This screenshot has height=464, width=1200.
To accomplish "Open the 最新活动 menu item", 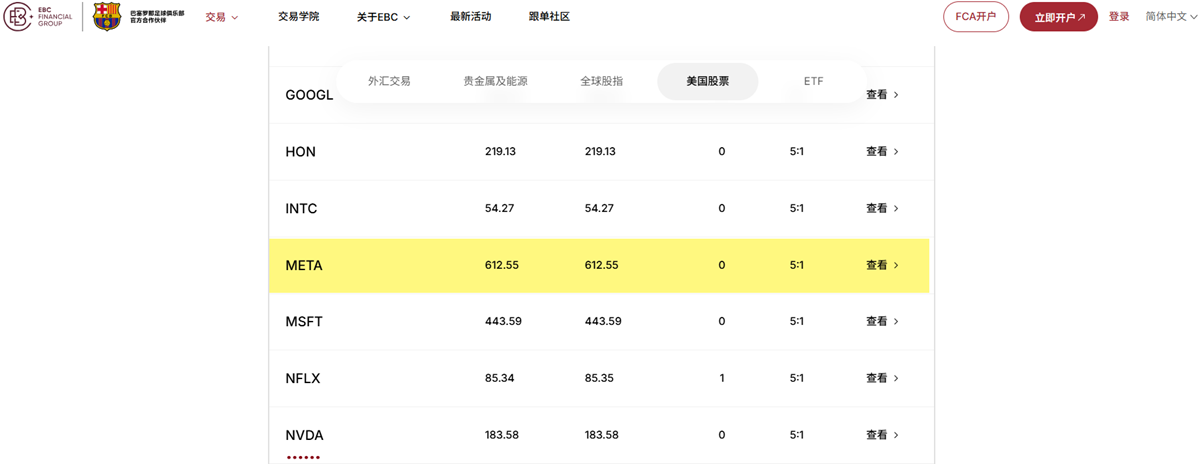I will [x=470, y=17].
